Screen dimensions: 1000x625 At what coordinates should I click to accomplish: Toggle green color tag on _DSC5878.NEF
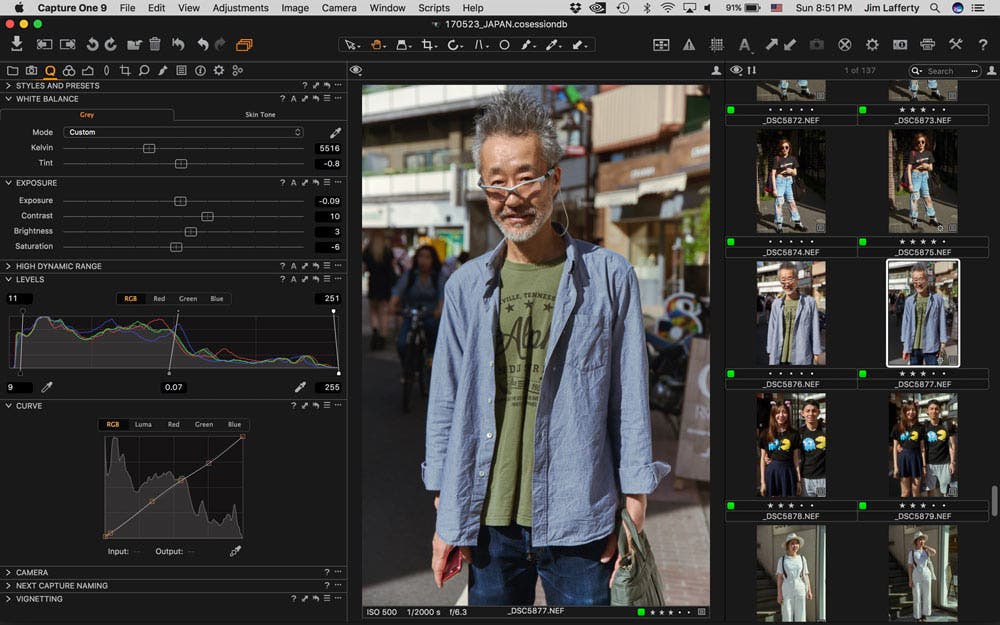tap(731, 506)
